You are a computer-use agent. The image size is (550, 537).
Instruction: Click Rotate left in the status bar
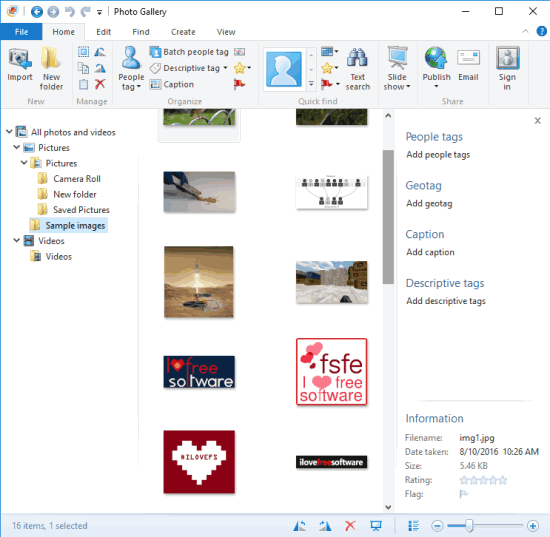[x=300, y=525]
